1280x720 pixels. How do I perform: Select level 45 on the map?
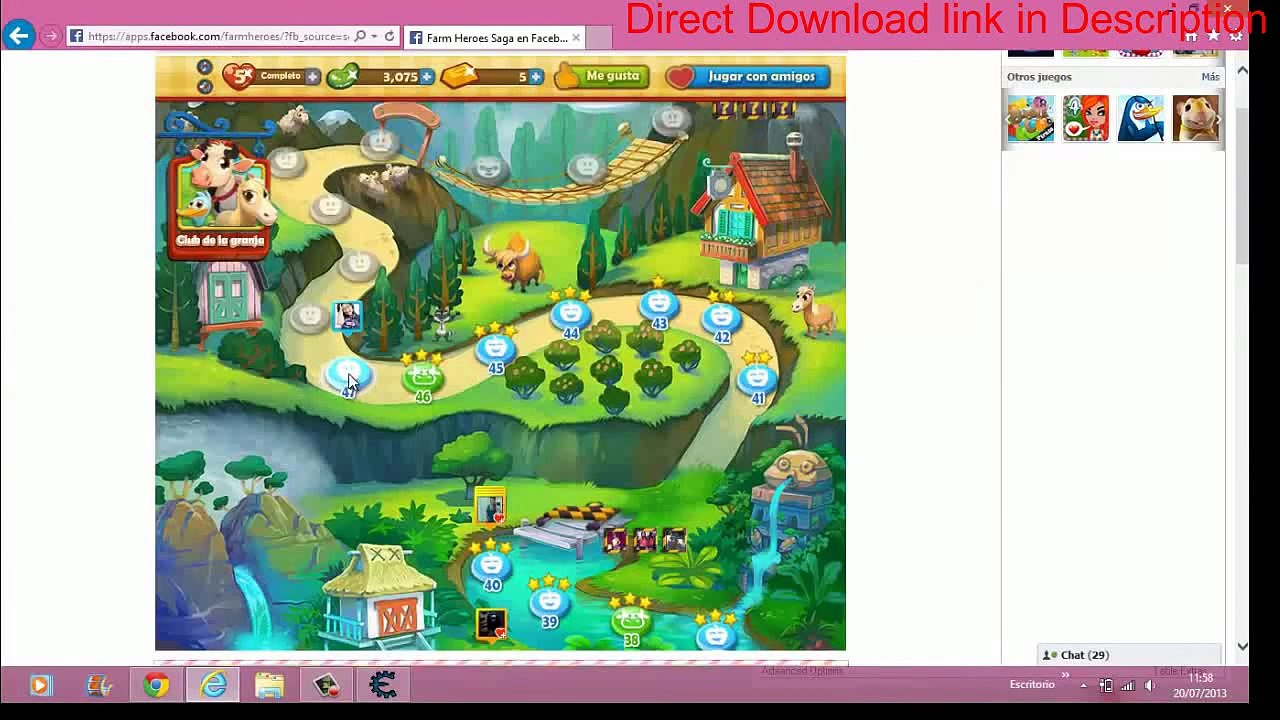pyautogui.click(x=495, y=349)
